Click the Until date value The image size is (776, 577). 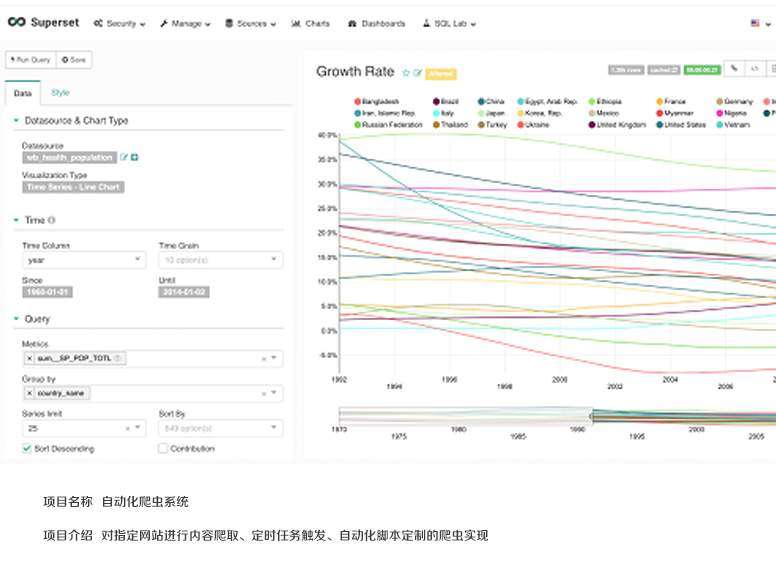184,292
